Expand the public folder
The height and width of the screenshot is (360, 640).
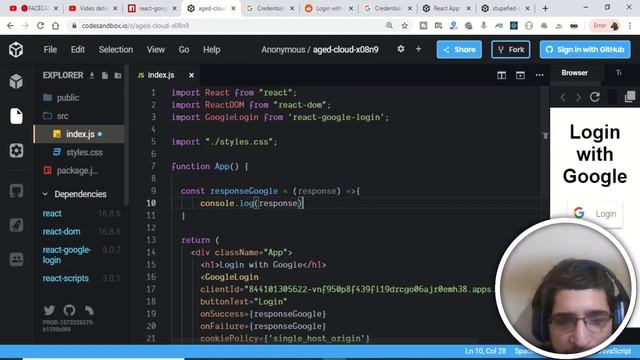pyautogui.click(x=61, y=98)
